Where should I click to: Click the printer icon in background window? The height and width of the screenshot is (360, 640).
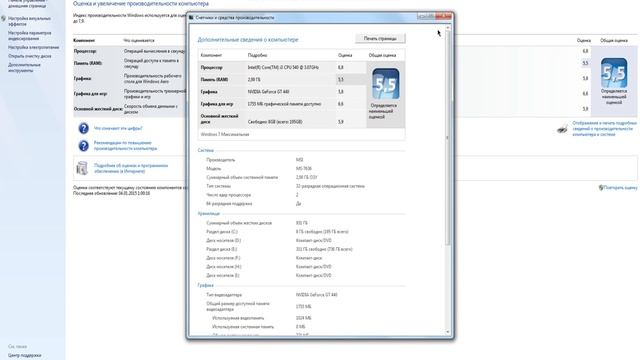[x=562, y=129]
